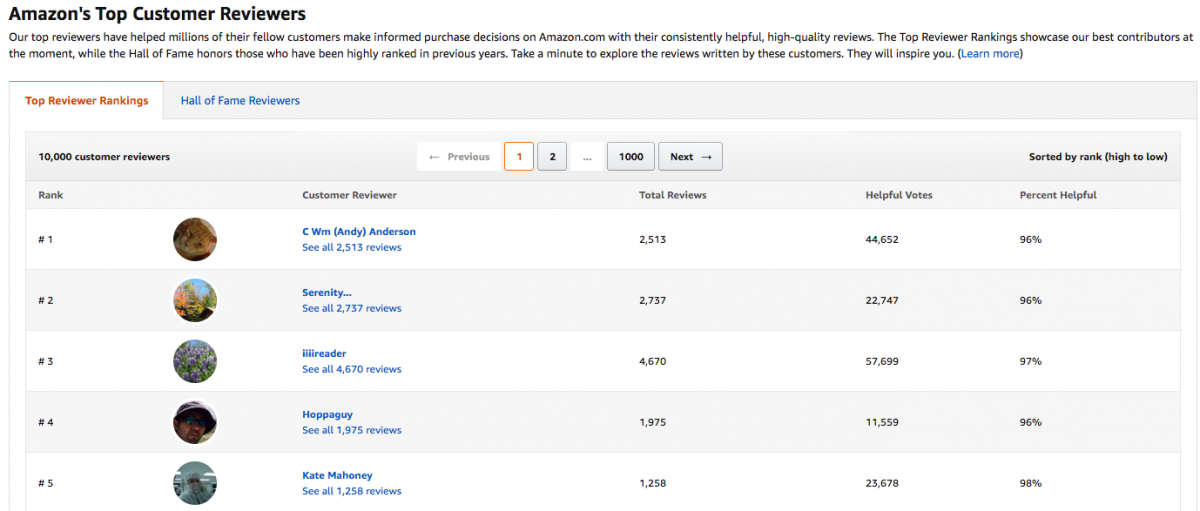
Task: Open Serenity's profile picture
Action: point(195,300)
